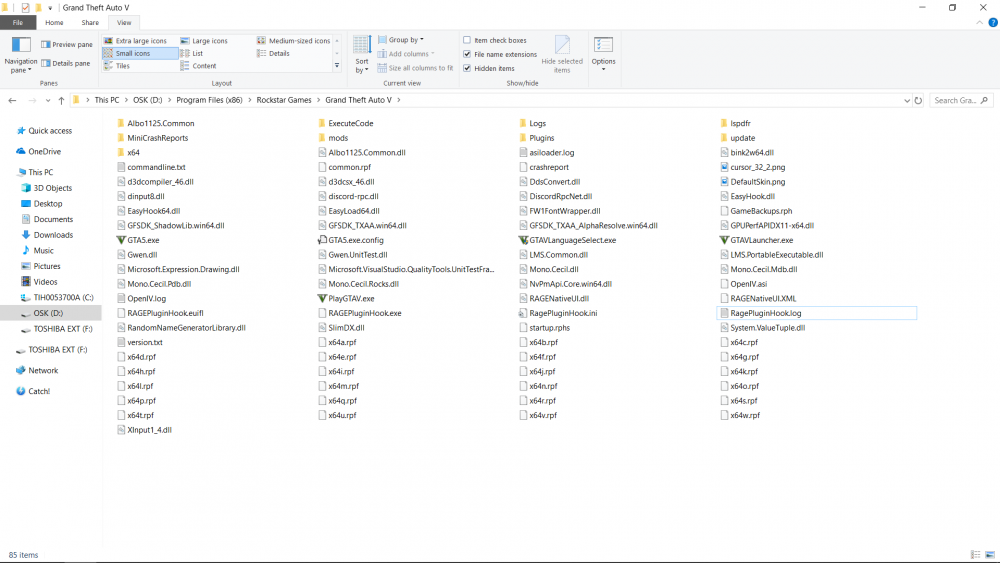Open Plugins folder

(x=536, y=138)
